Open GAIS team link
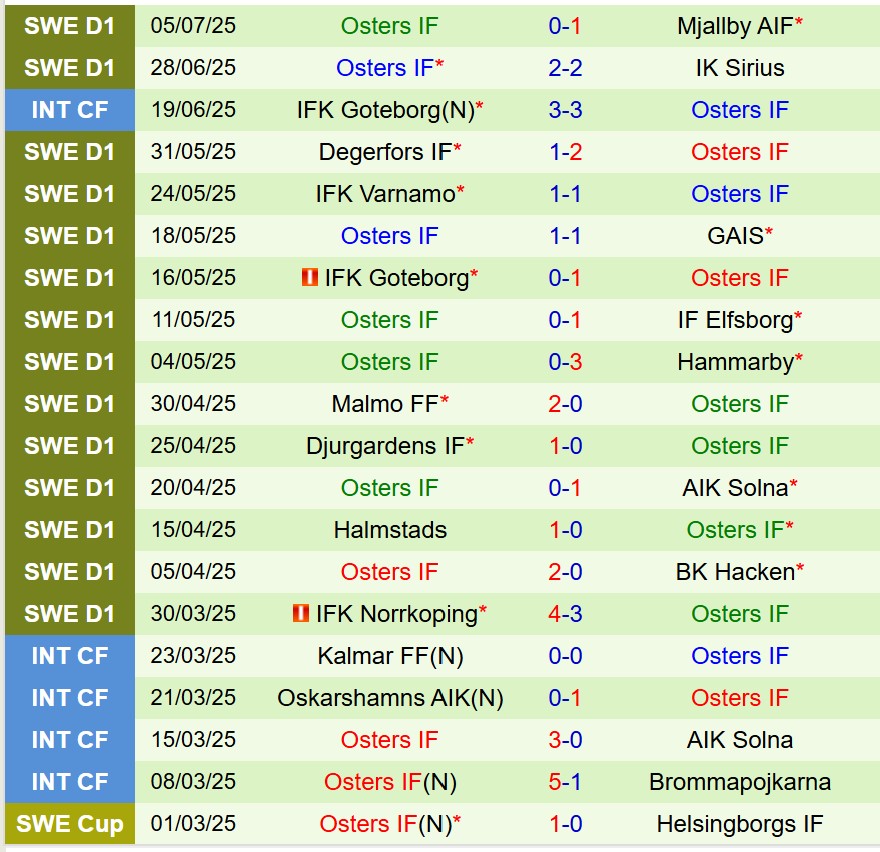The height and width of the screenshot is (852, 880). tap(736, 236)
